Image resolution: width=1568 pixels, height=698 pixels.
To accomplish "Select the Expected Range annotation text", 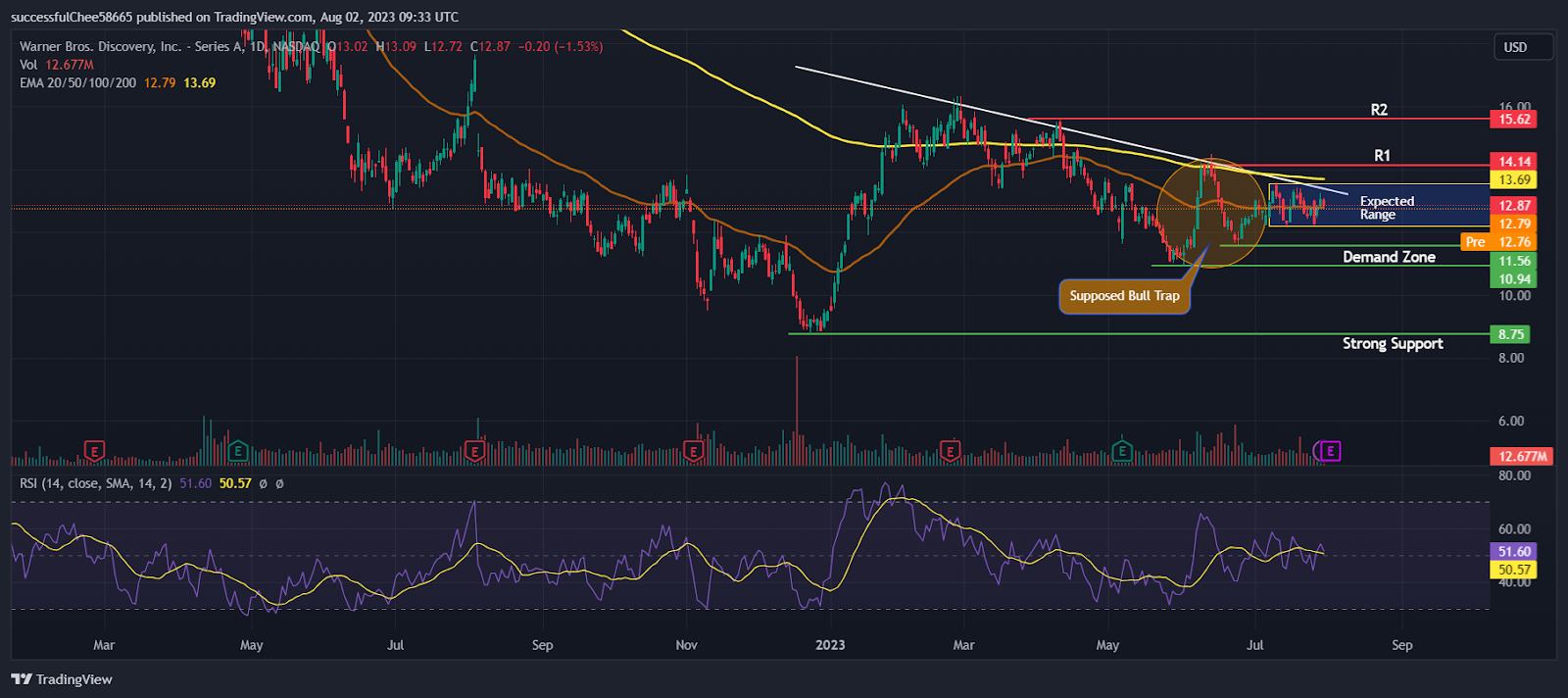I will click(1387, 208).
